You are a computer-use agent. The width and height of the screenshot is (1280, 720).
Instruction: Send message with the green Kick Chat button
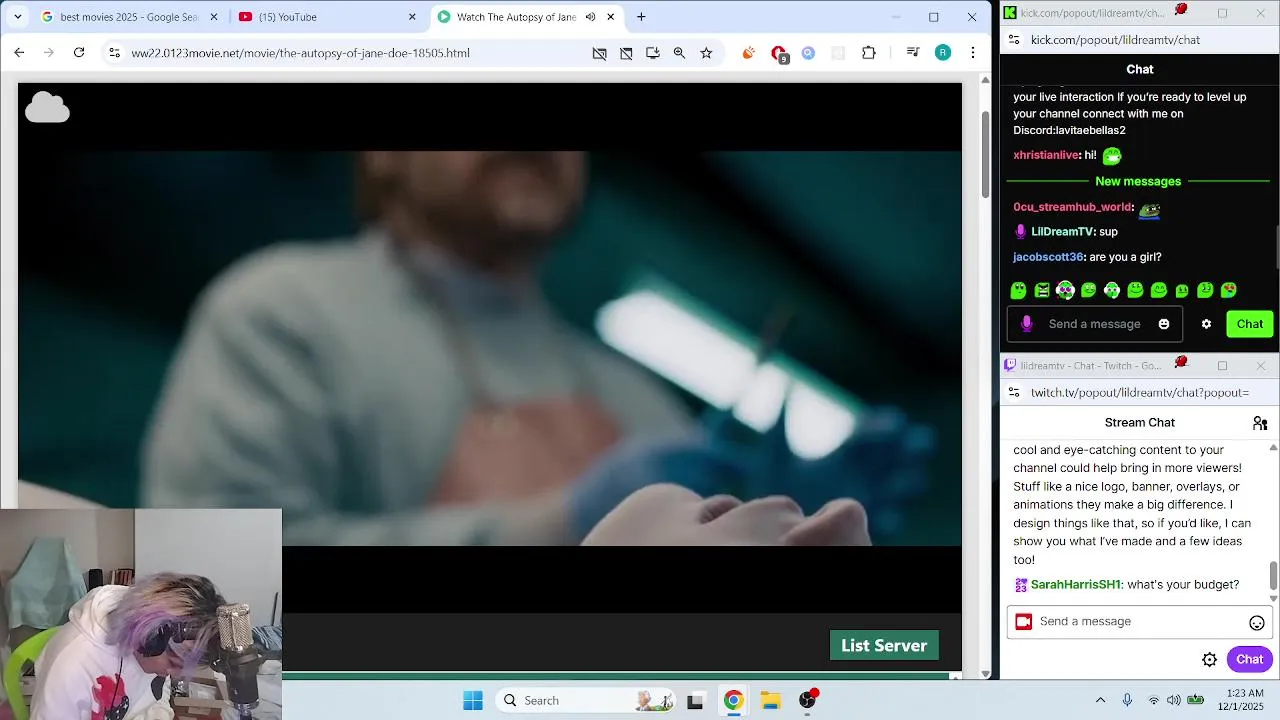[x=1250, y=324]
